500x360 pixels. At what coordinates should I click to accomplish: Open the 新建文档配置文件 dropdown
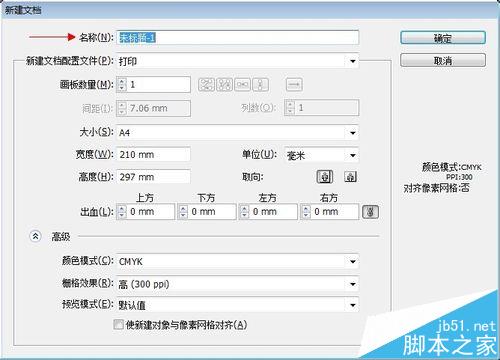(237, 61)
